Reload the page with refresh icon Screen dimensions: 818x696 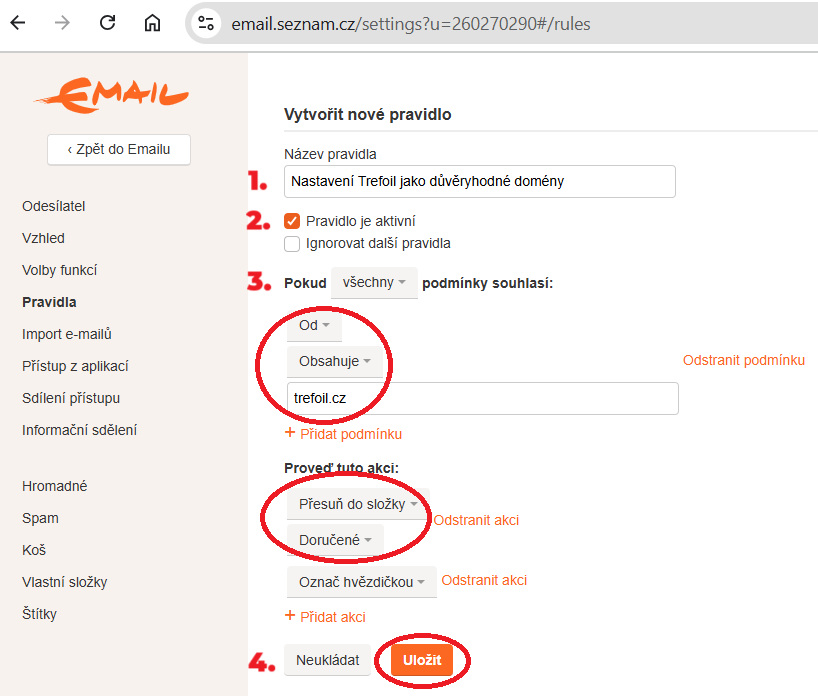(107, 23)
